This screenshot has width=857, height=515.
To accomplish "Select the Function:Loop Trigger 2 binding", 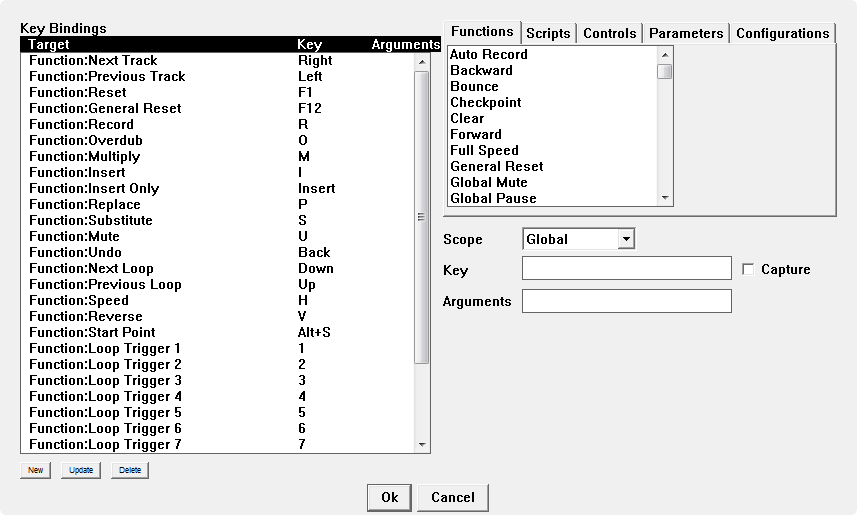I will pos(218,364).
